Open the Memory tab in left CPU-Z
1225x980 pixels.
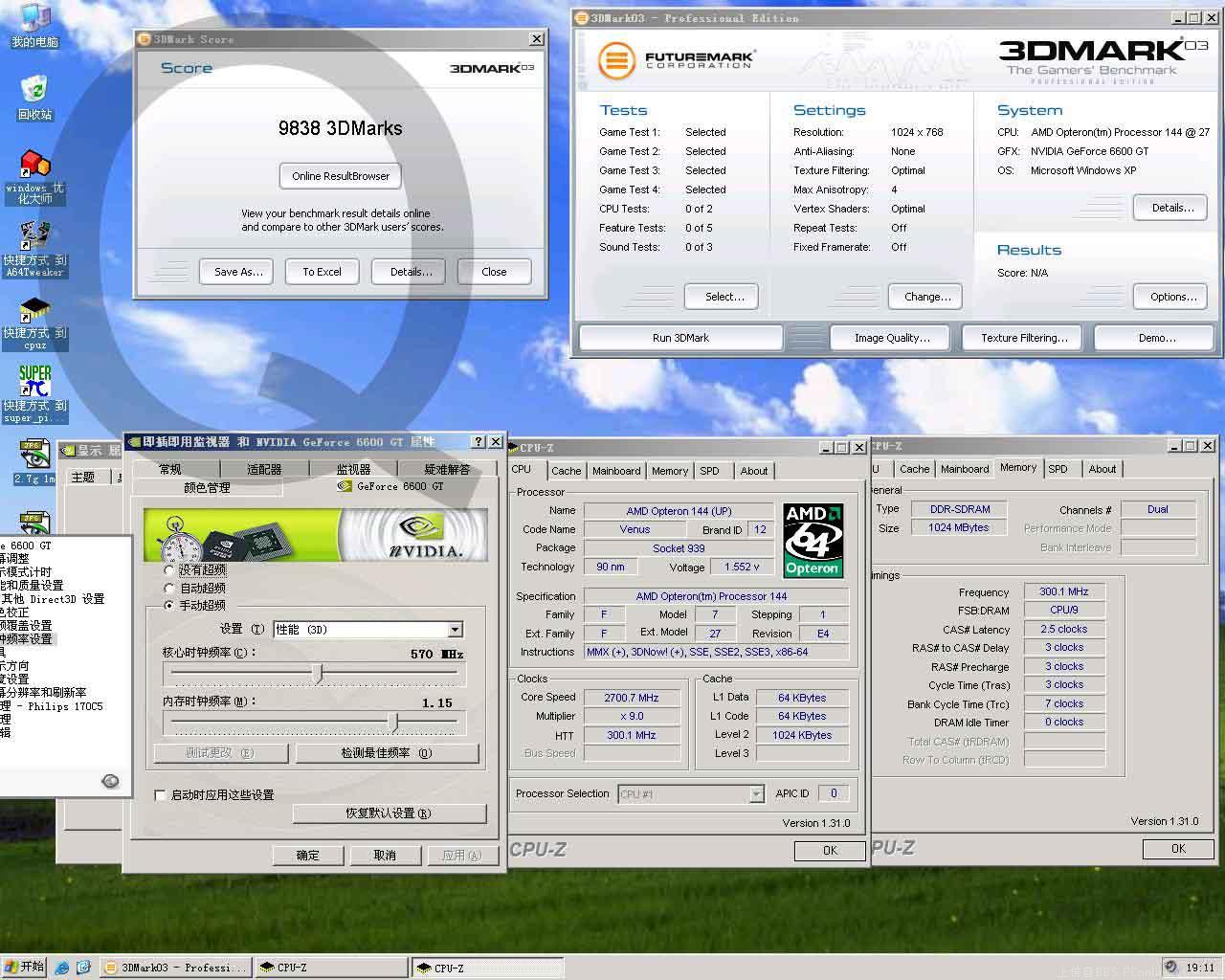[x=670, y=471]
